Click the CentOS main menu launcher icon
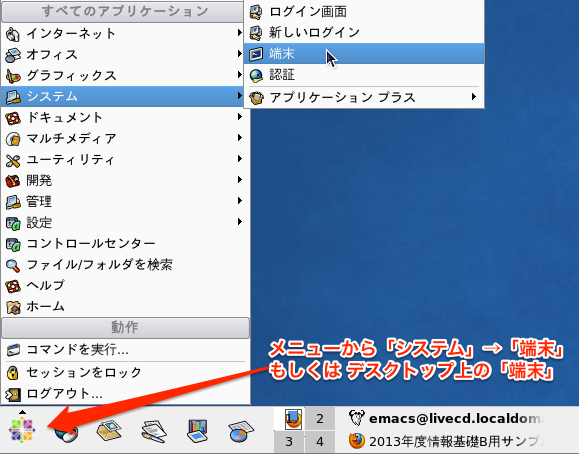Viewport: 579px width, 454px height. click(x=22, y=429)
